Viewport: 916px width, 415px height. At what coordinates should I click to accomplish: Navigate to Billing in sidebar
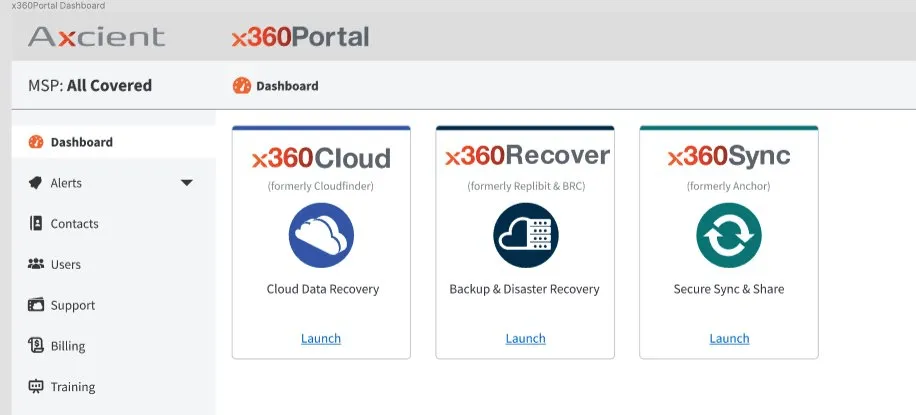click(x=114, y=345)
